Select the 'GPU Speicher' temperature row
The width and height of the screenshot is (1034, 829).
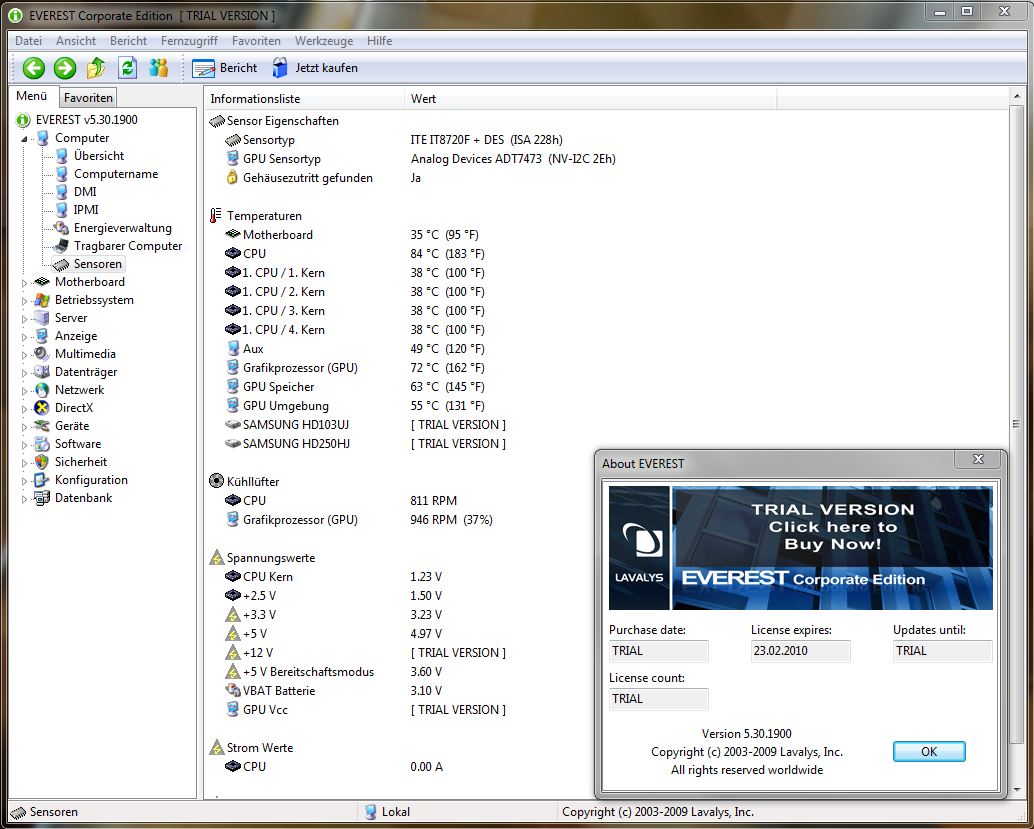278,387
